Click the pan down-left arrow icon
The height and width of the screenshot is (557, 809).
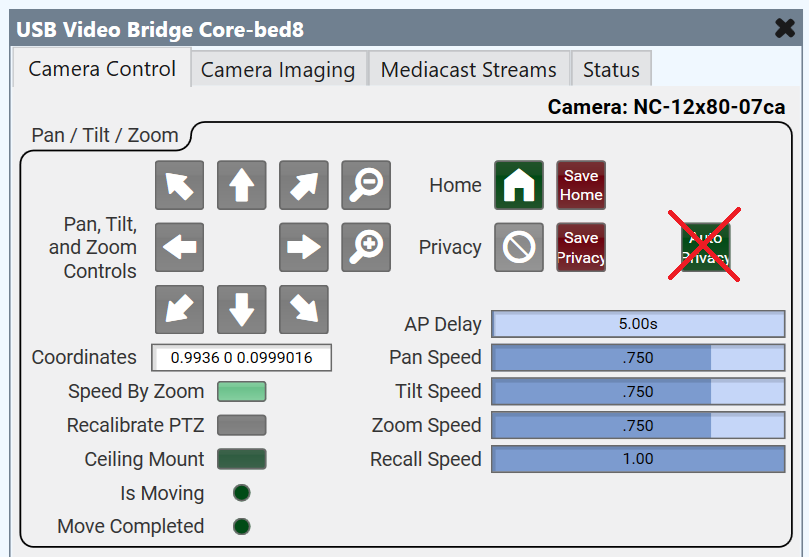point(180,309)
